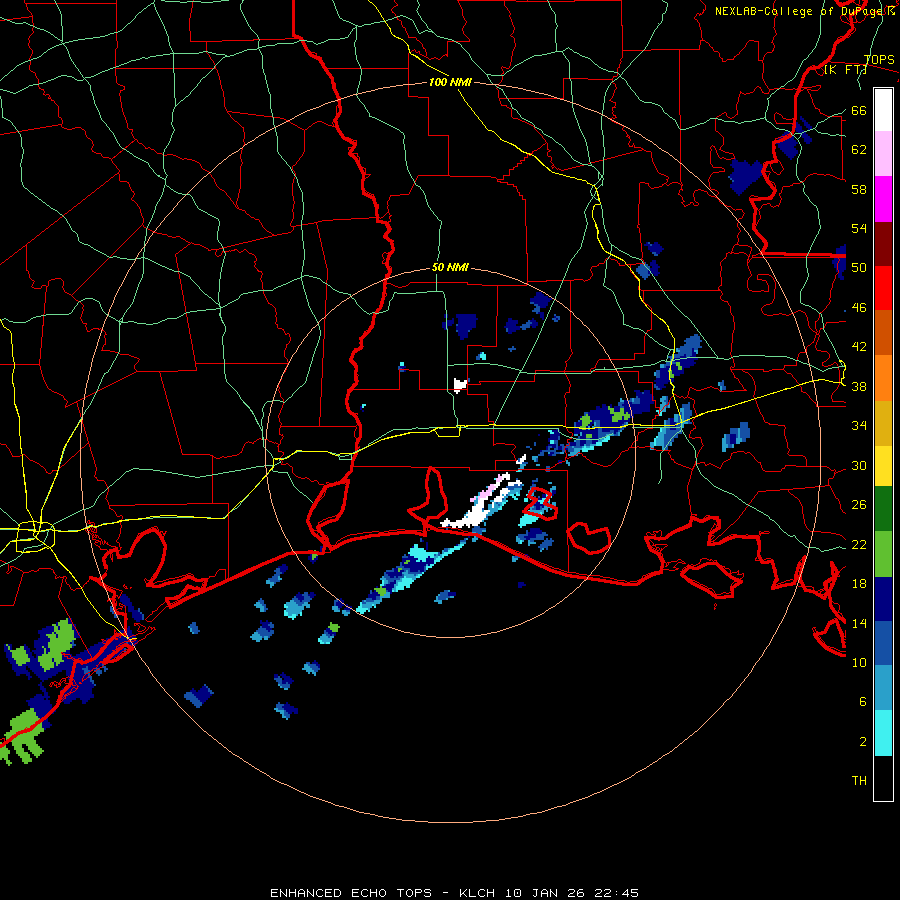The image size is (900, 900).
Task: Click the legend value 66
Action: tap(859, 110)
